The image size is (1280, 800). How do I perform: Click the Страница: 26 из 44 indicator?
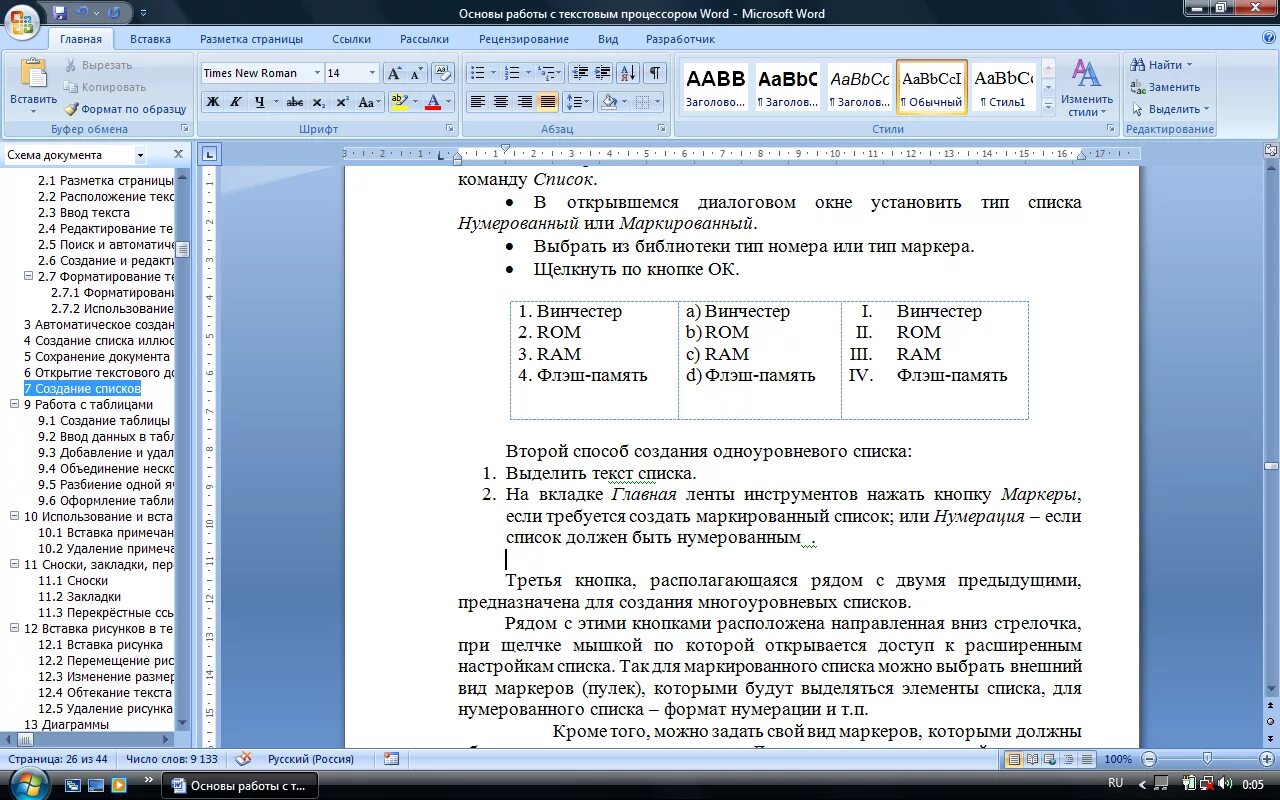point(58,759)
